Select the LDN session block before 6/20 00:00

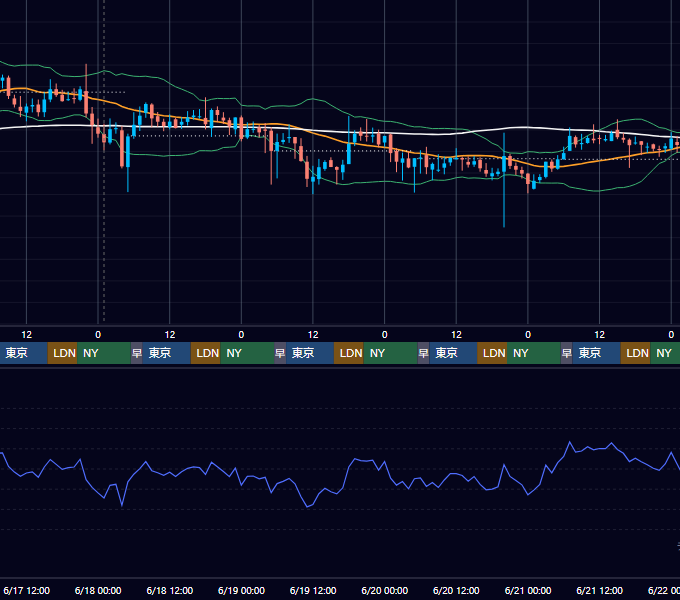coord(349,353)
